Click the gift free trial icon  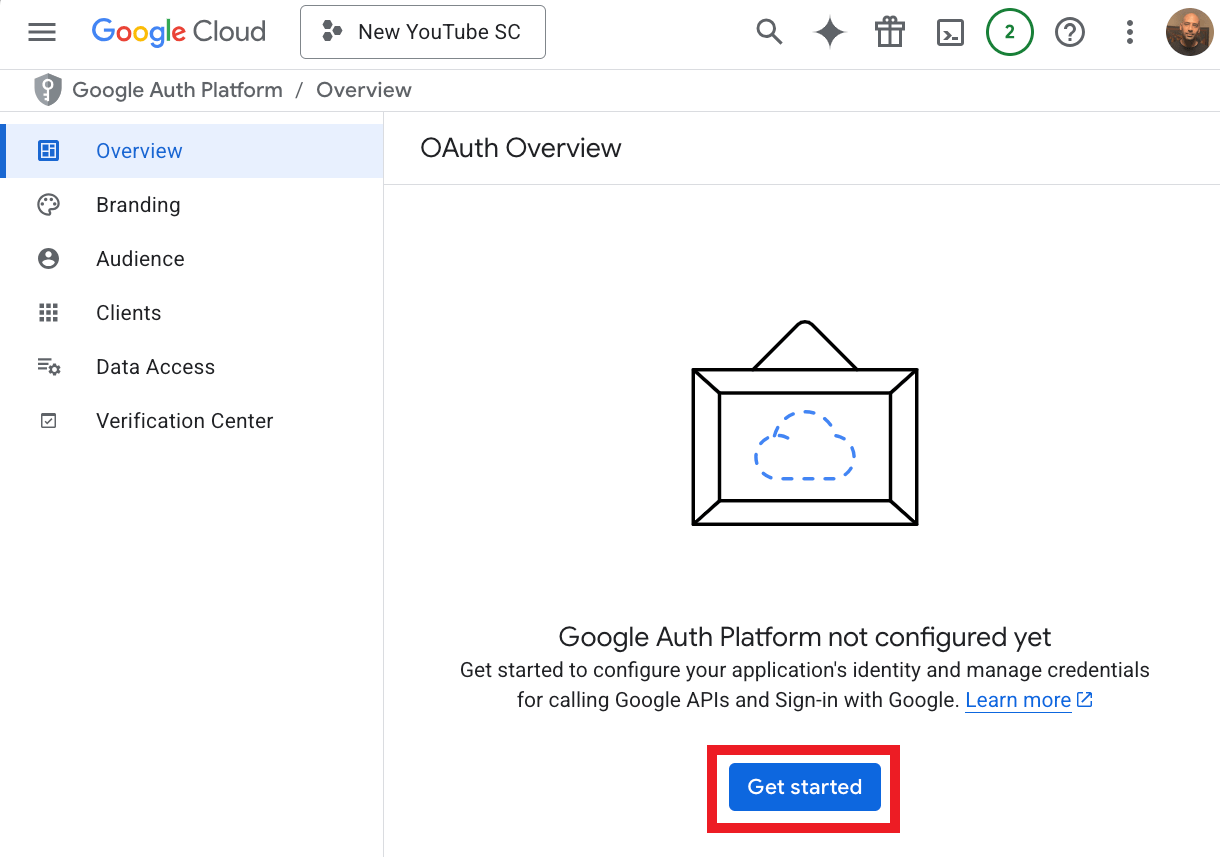coord(889,32)
